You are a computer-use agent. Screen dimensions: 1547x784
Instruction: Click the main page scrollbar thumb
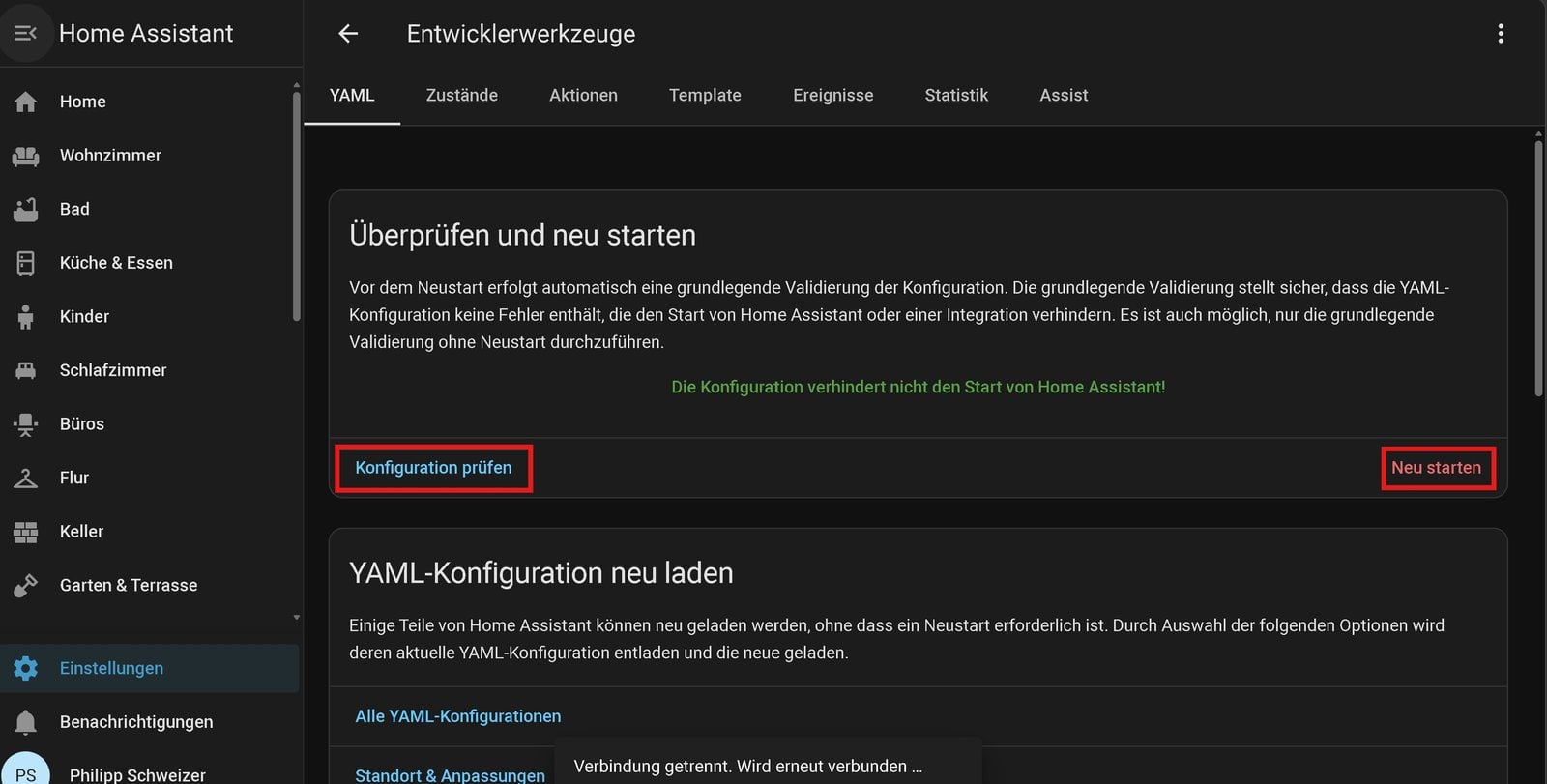tap(1538, 269)
